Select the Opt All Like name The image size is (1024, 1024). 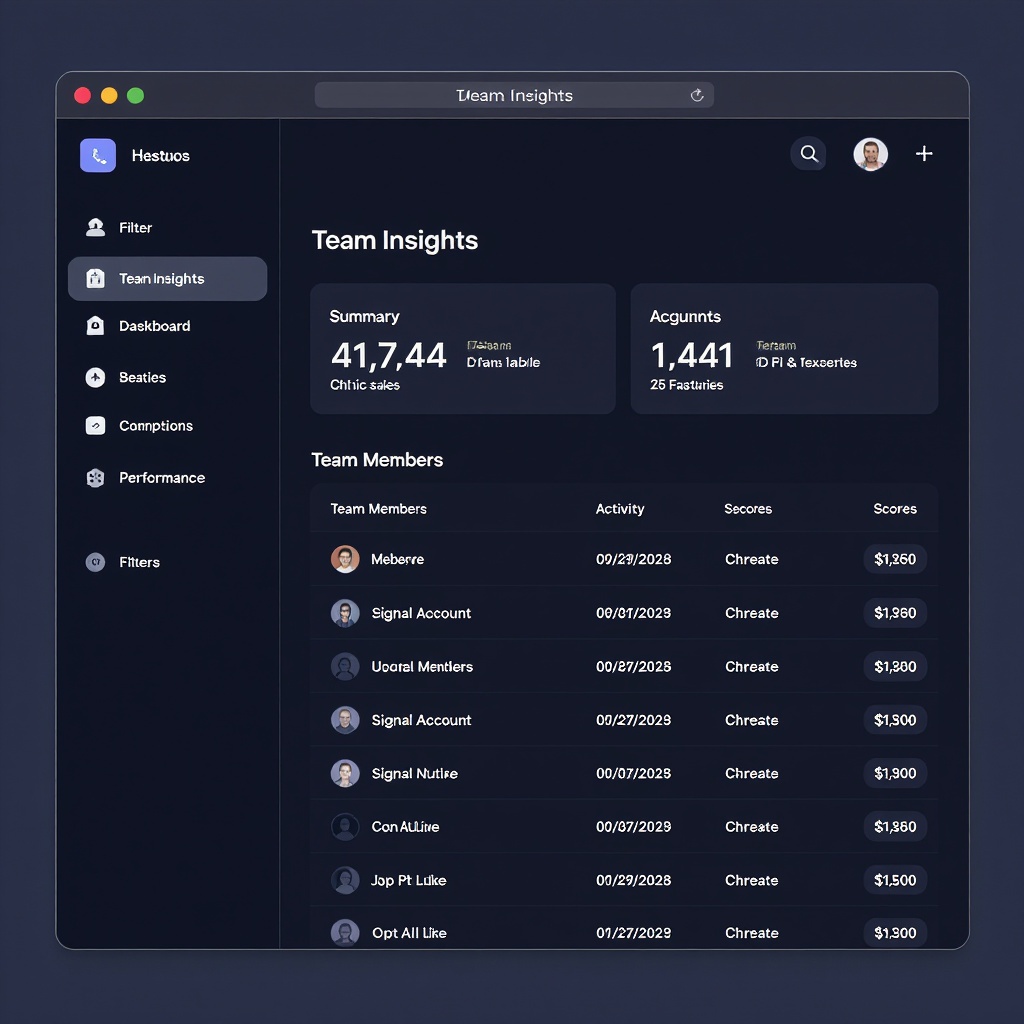point(409,933)
